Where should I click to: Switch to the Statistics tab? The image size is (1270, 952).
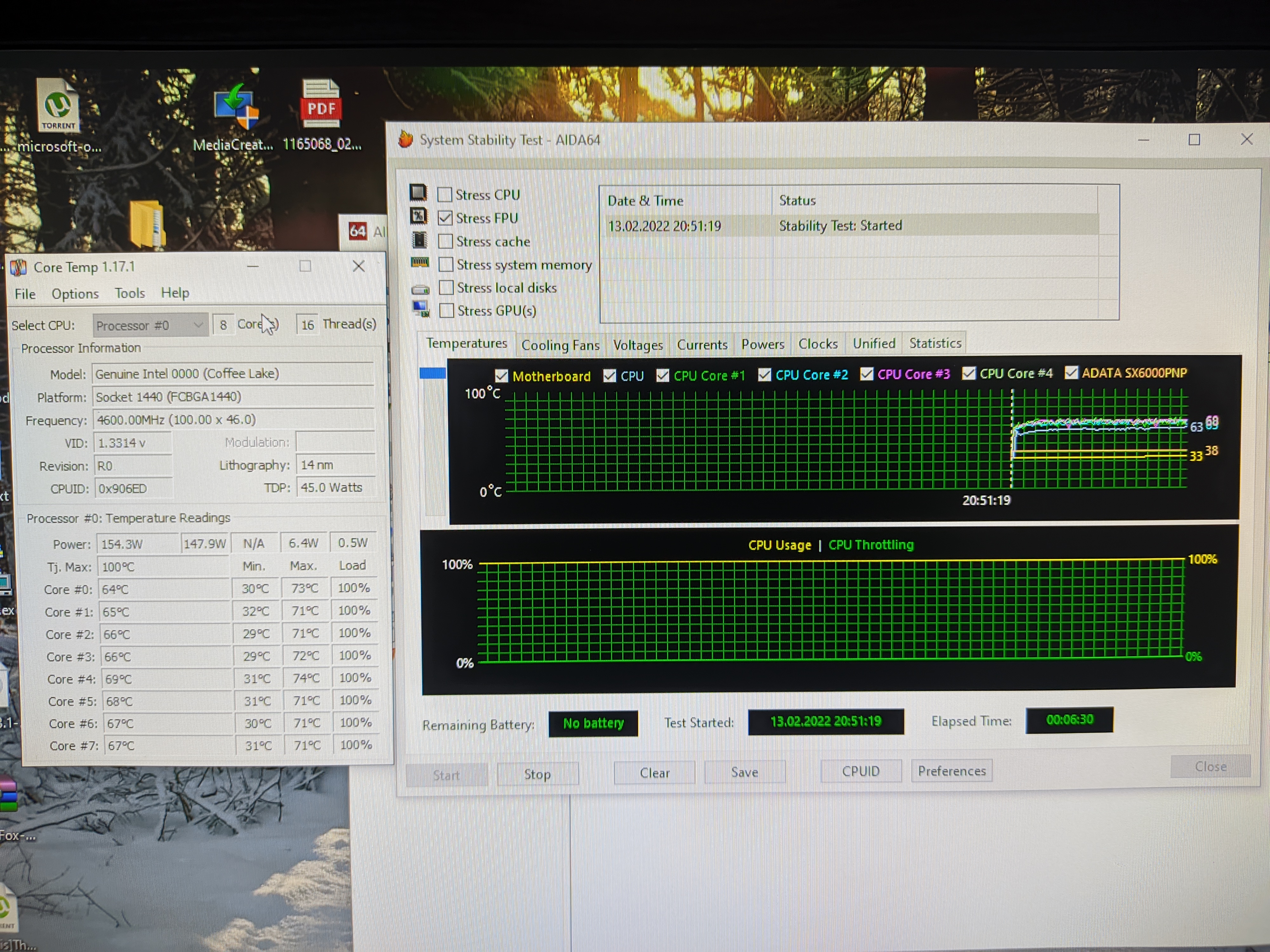(x=935, y=343)
